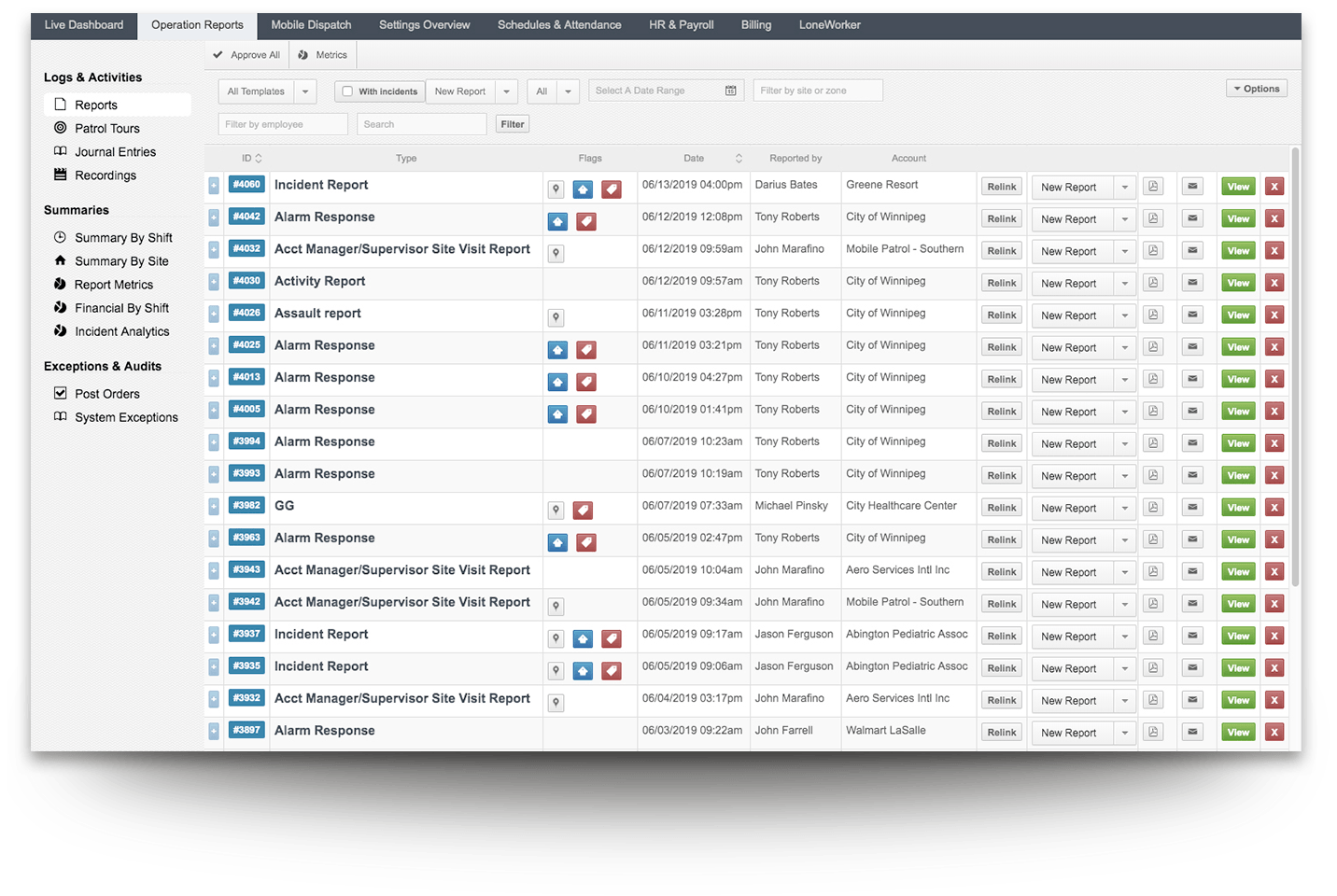
Task: Switch to Live Dashboard tab
Action: tap(84, 25)
